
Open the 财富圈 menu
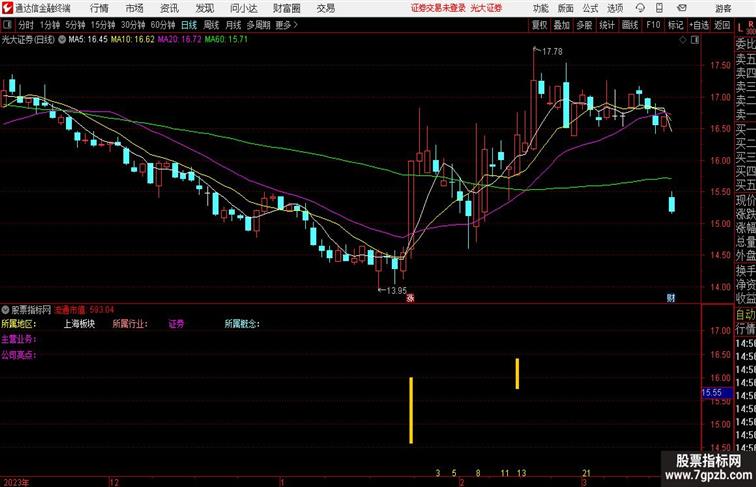click(286, 8)
